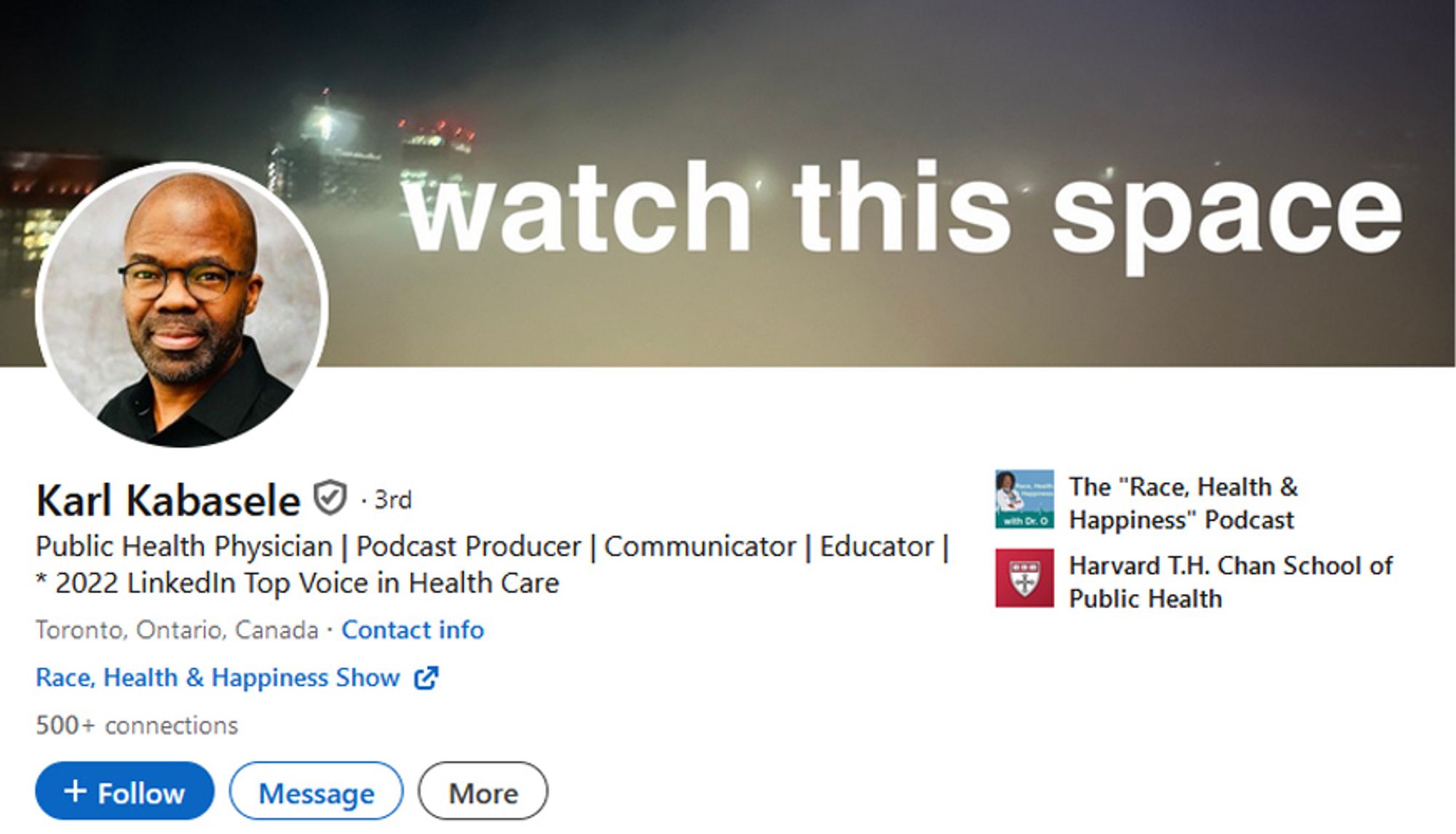Click the 500+ connections text
The width and height of the screenshot is (1456, 834).
pyautogui.click(x=137, y=725)
